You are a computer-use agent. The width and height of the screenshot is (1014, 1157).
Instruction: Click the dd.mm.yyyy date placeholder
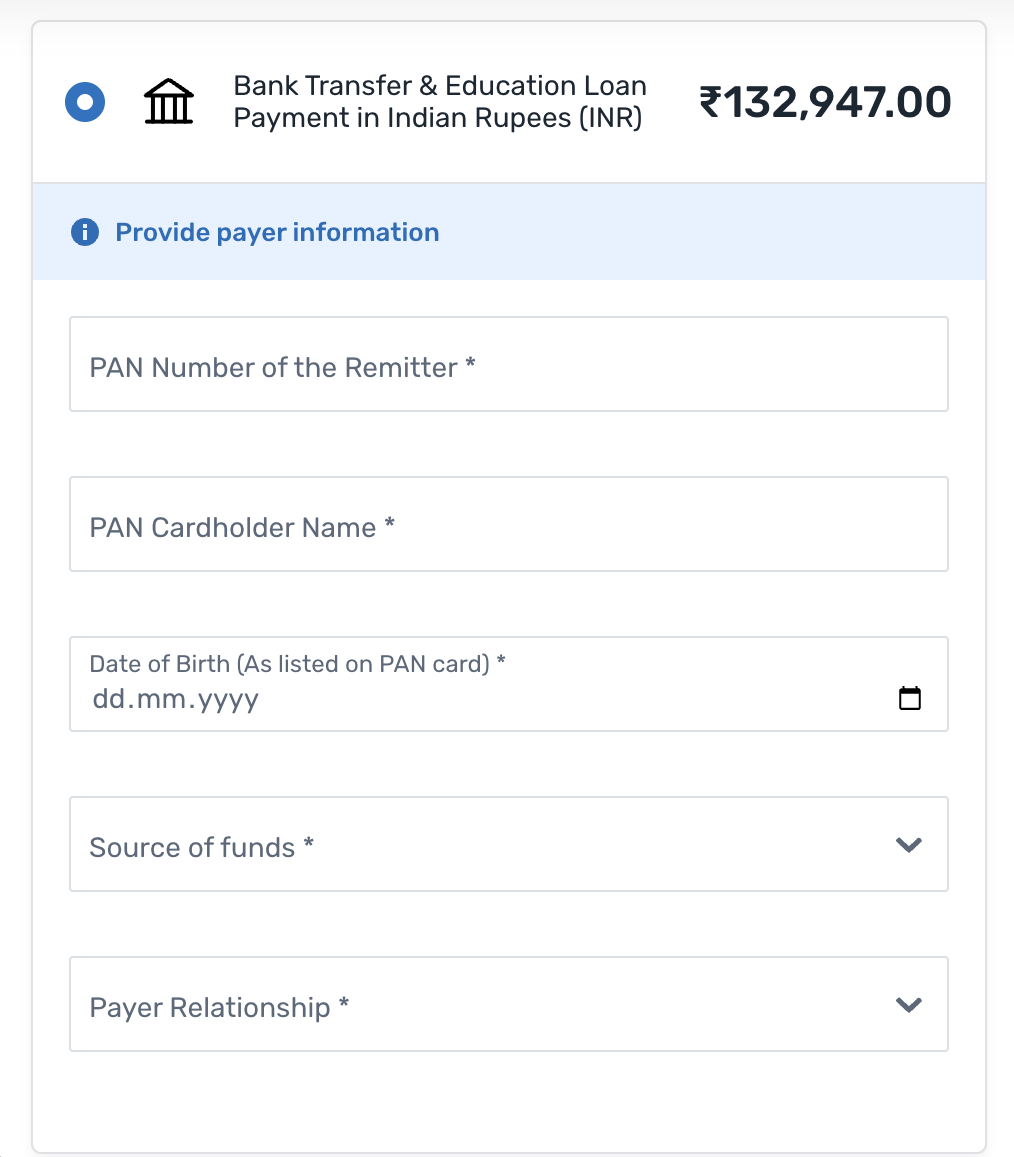point(175,698)
